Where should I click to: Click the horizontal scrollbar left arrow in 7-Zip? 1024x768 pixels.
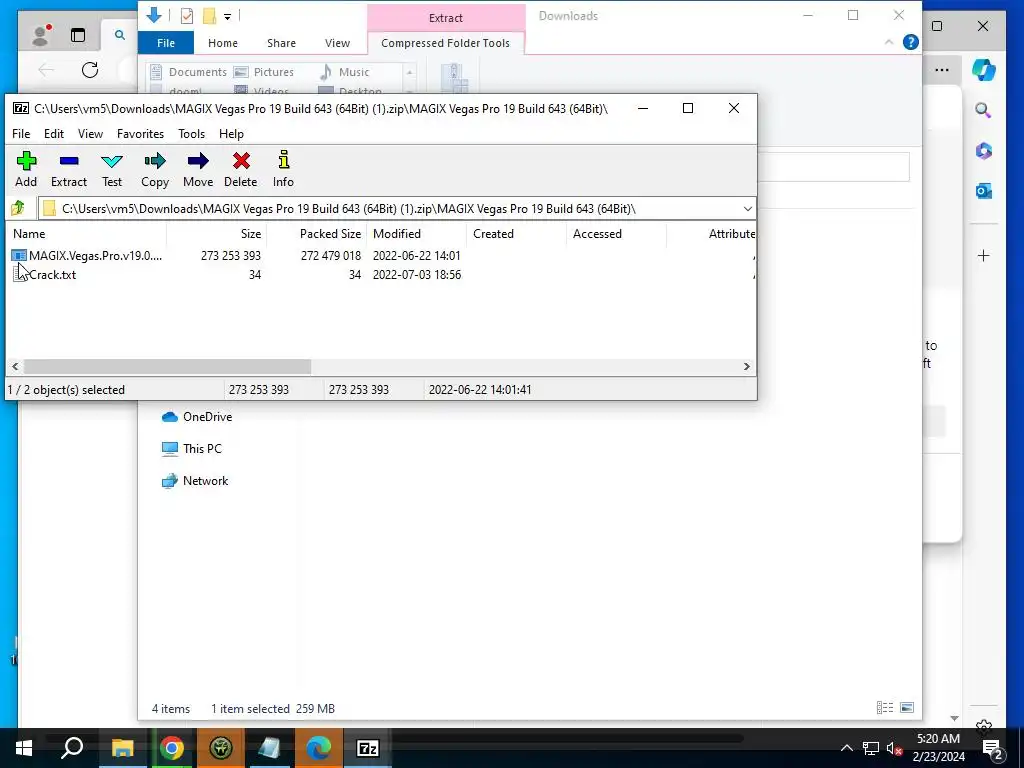coord(15,366)
